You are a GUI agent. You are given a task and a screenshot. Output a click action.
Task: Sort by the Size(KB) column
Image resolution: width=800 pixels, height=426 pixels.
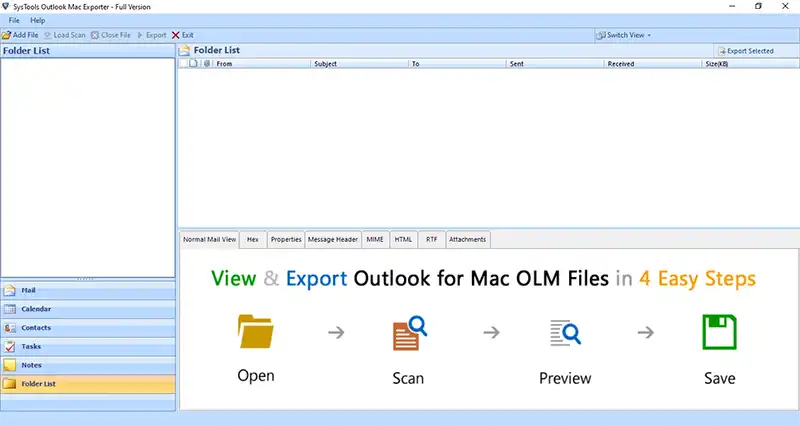pyautogui.click(x=750, y=64)
